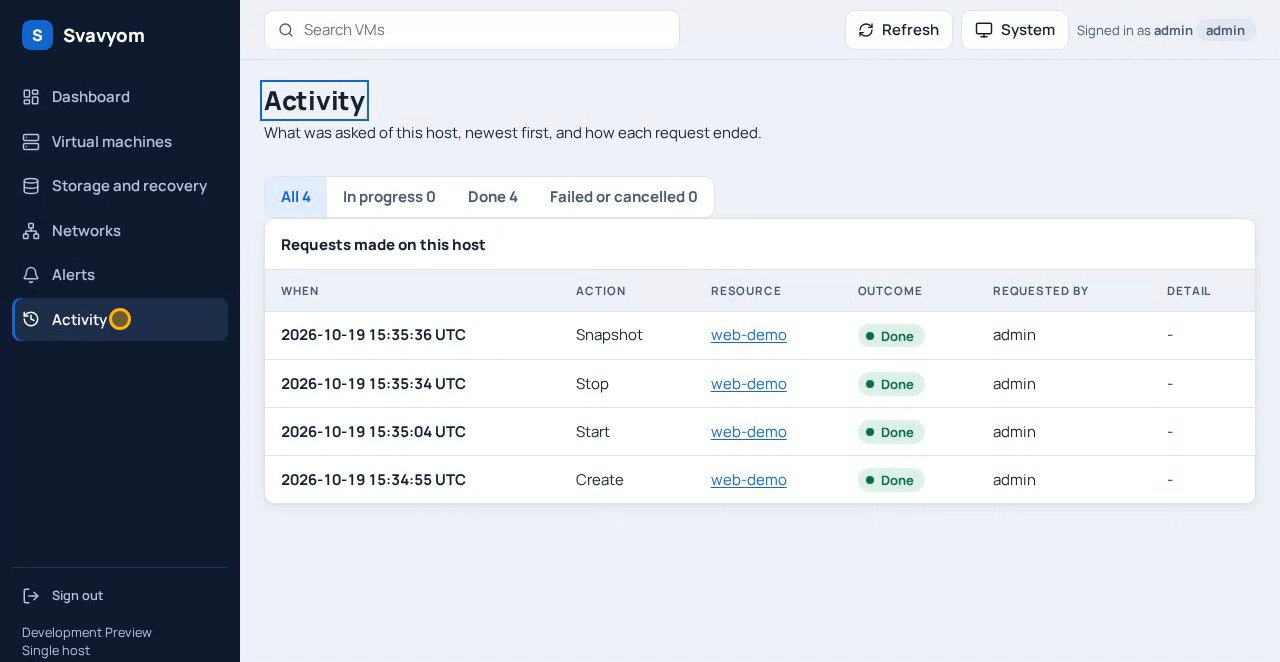Click the Stop action cell
The height and width of the screenshot is (662, 1280).
[x=592, y=384]
